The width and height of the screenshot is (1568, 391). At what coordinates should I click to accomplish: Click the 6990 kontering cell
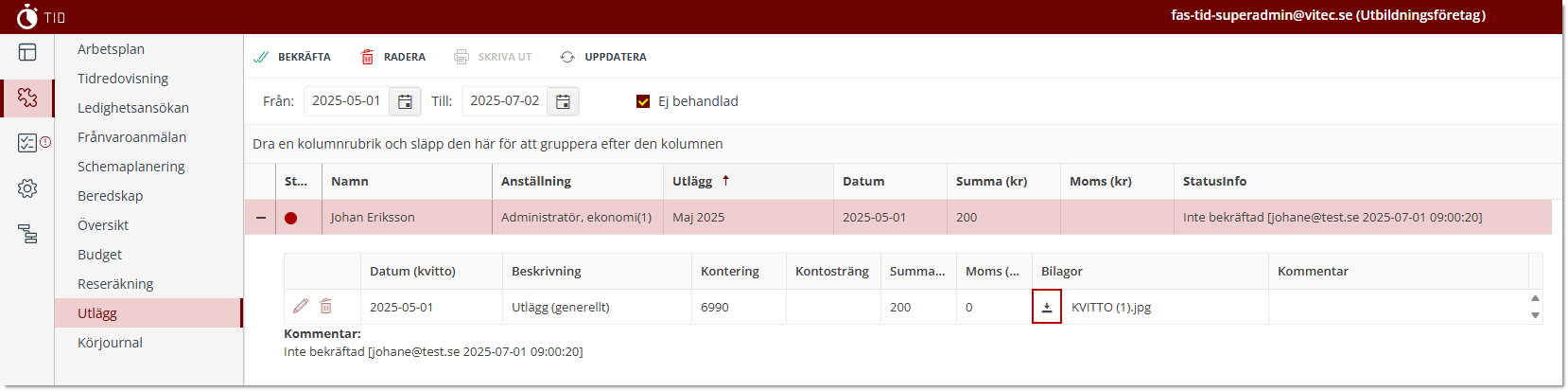739,307
